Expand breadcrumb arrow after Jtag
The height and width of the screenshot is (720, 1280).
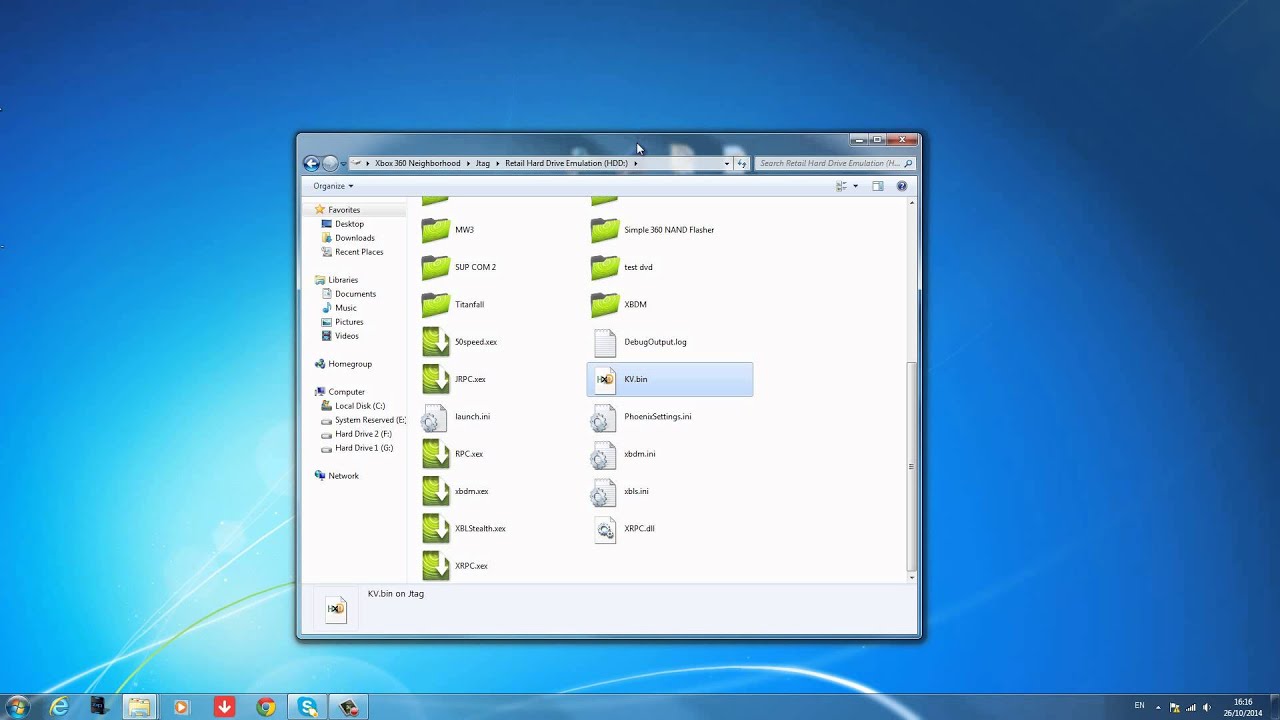click(497, 163)
